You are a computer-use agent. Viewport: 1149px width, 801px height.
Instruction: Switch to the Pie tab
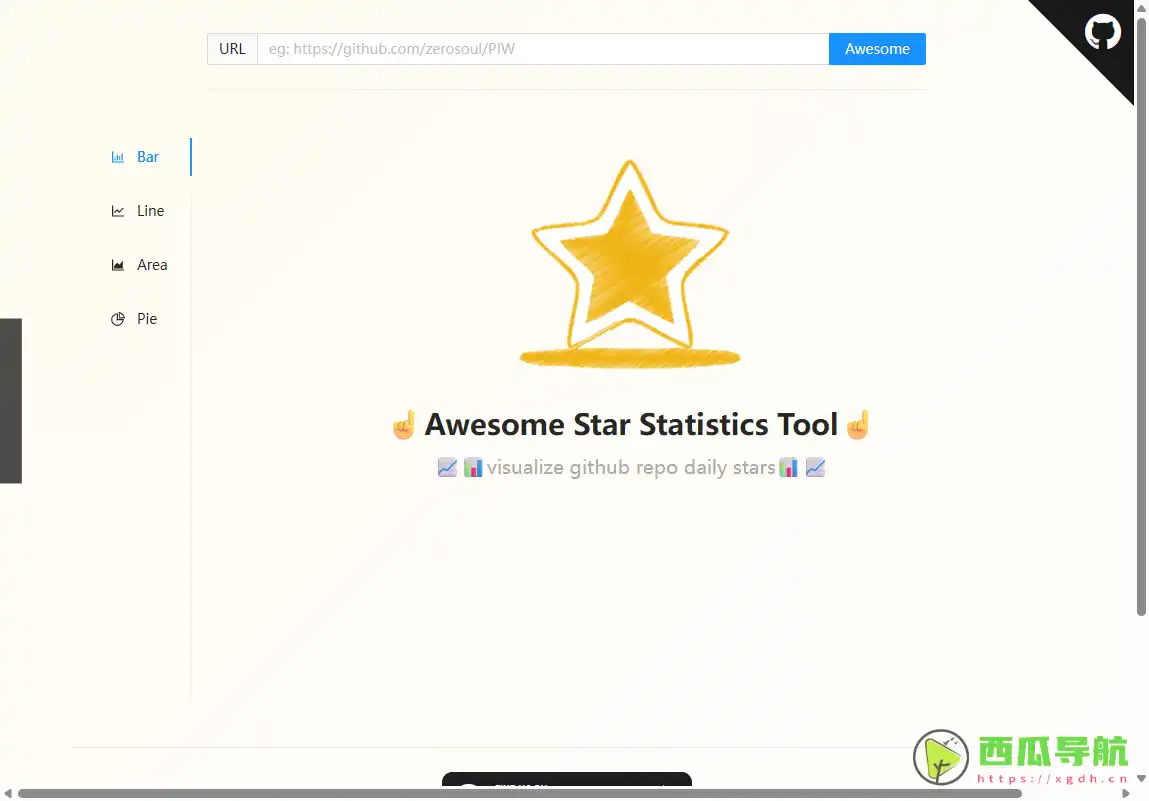pyautogui.click(x=146, y=319)
